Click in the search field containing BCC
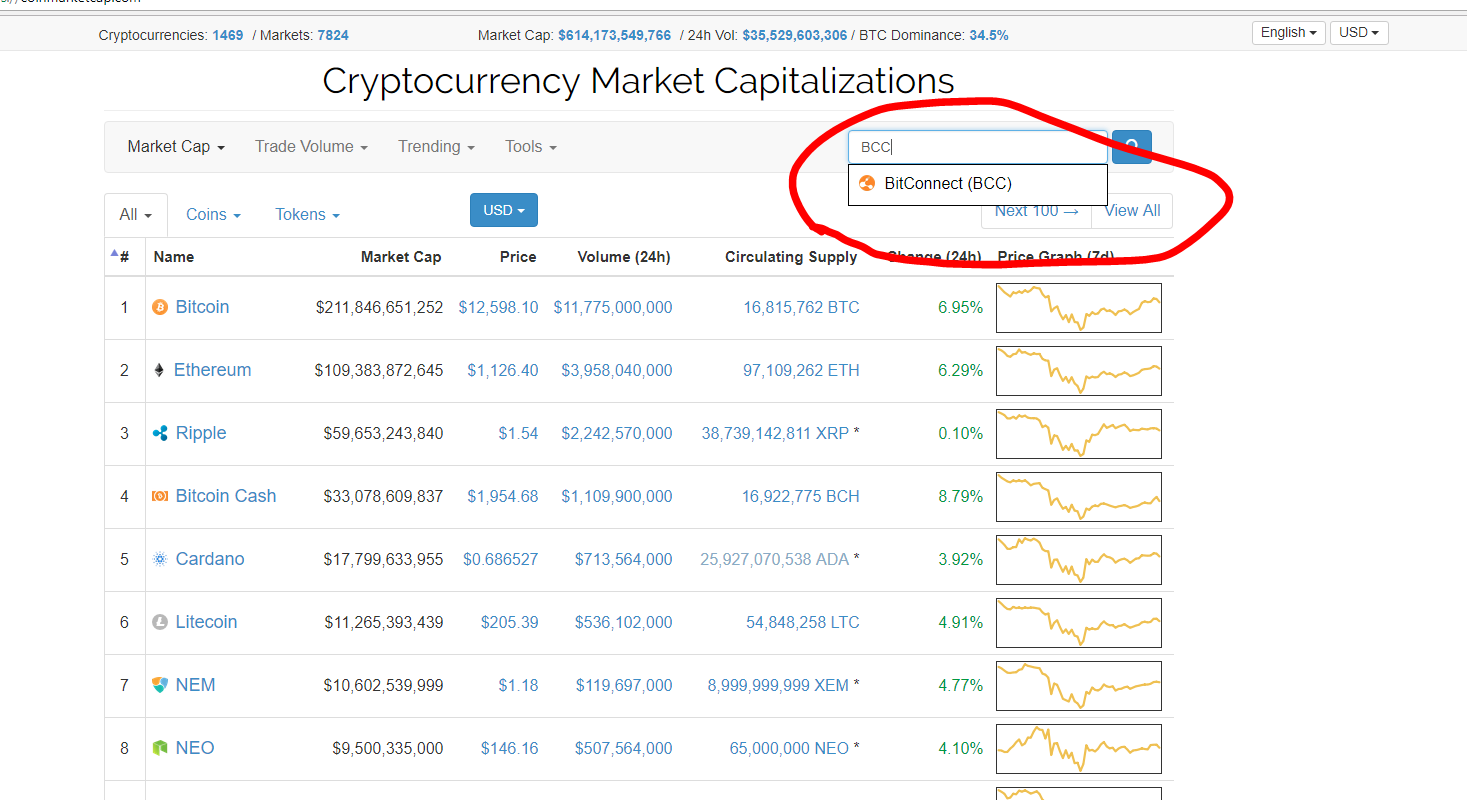The width and height of the screenshot is (1467, 800). click(x=978, y=147)
